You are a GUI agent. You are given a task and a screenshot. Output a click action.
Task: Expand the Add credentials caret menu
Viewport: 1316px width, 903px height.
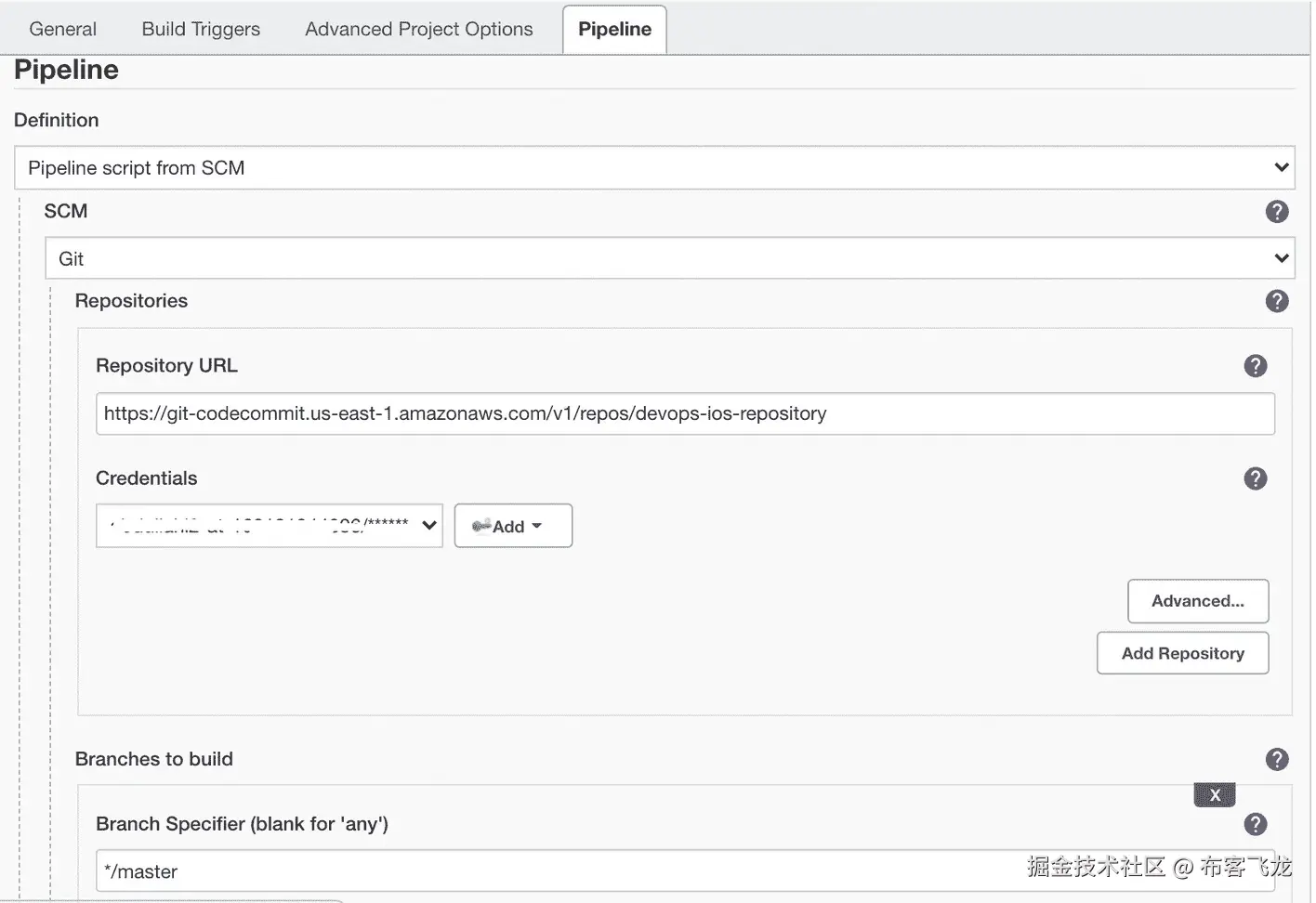[537, 526]
